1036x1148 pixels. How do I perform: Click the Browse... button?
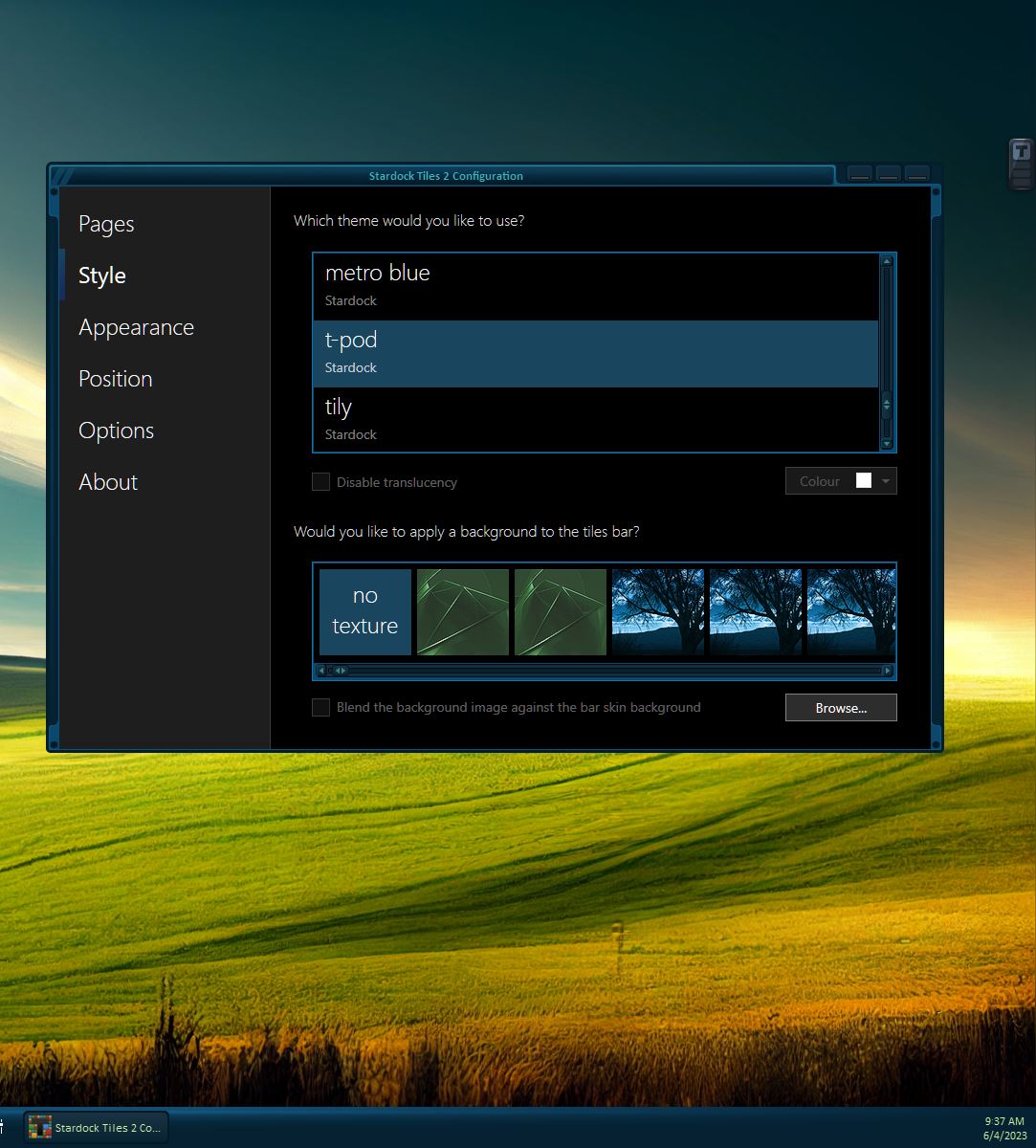841,708
